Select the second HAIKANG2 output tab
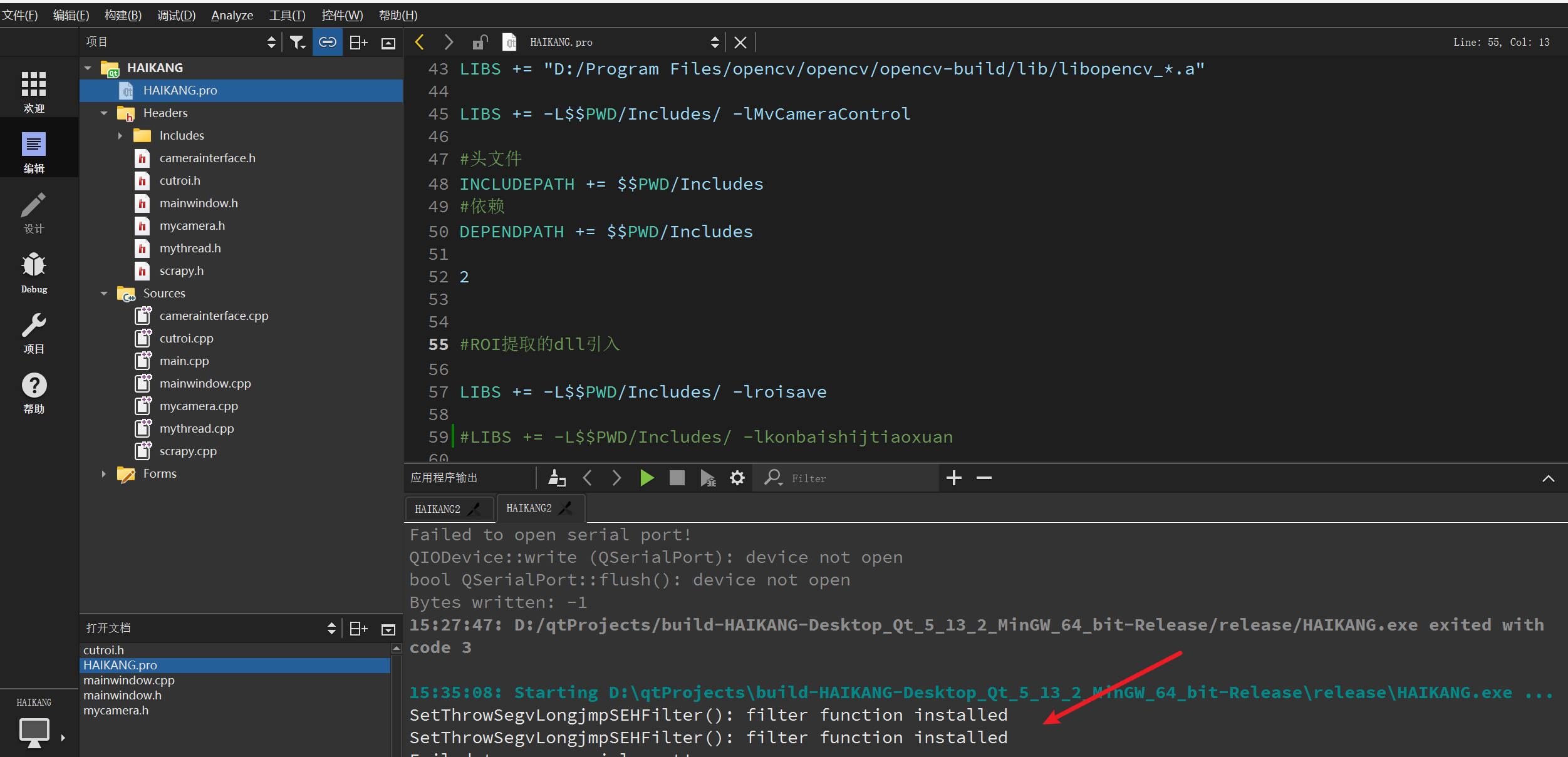 coord(540,508)
